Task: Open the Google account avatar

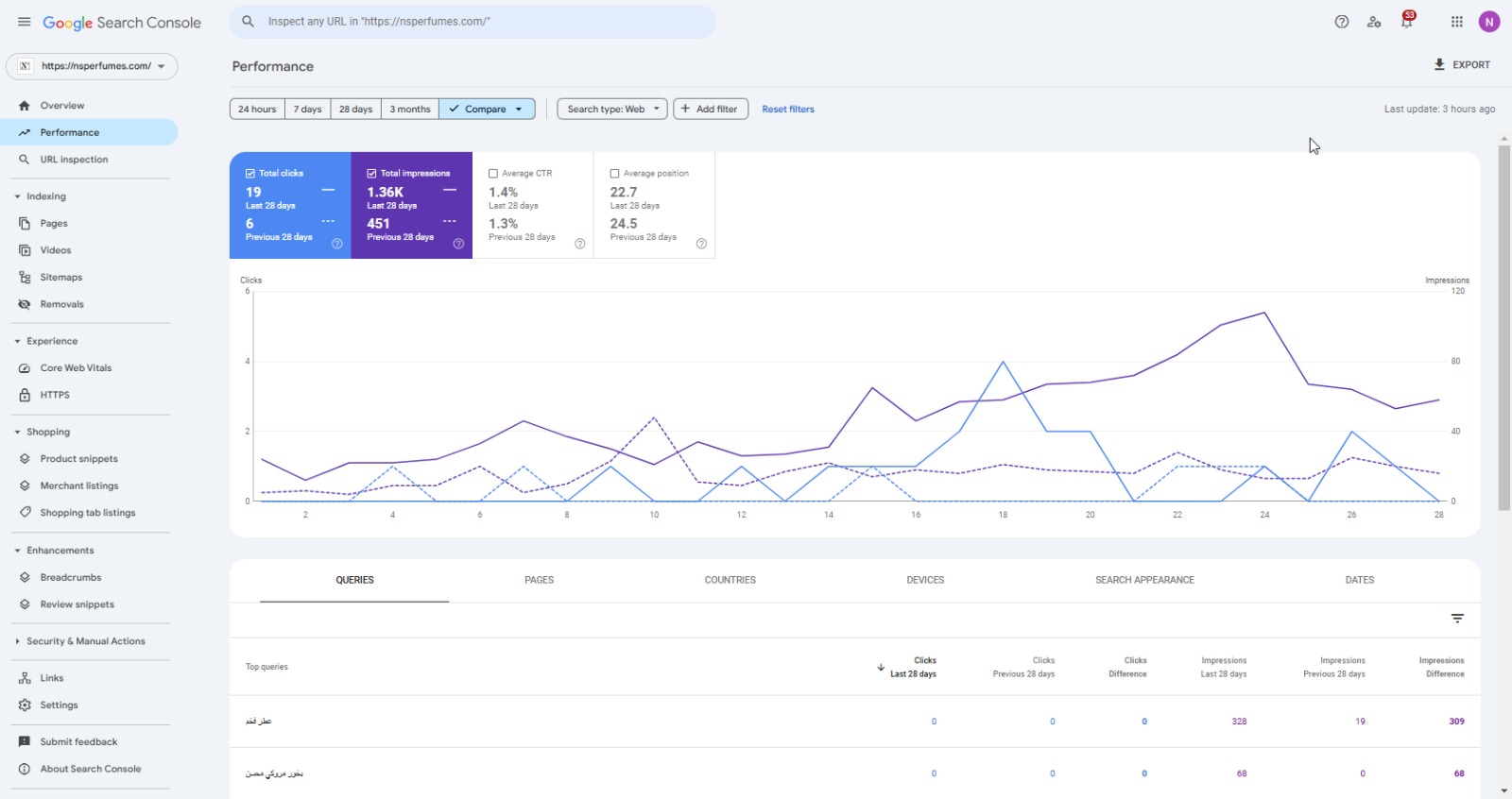Action: point(1489,22)
